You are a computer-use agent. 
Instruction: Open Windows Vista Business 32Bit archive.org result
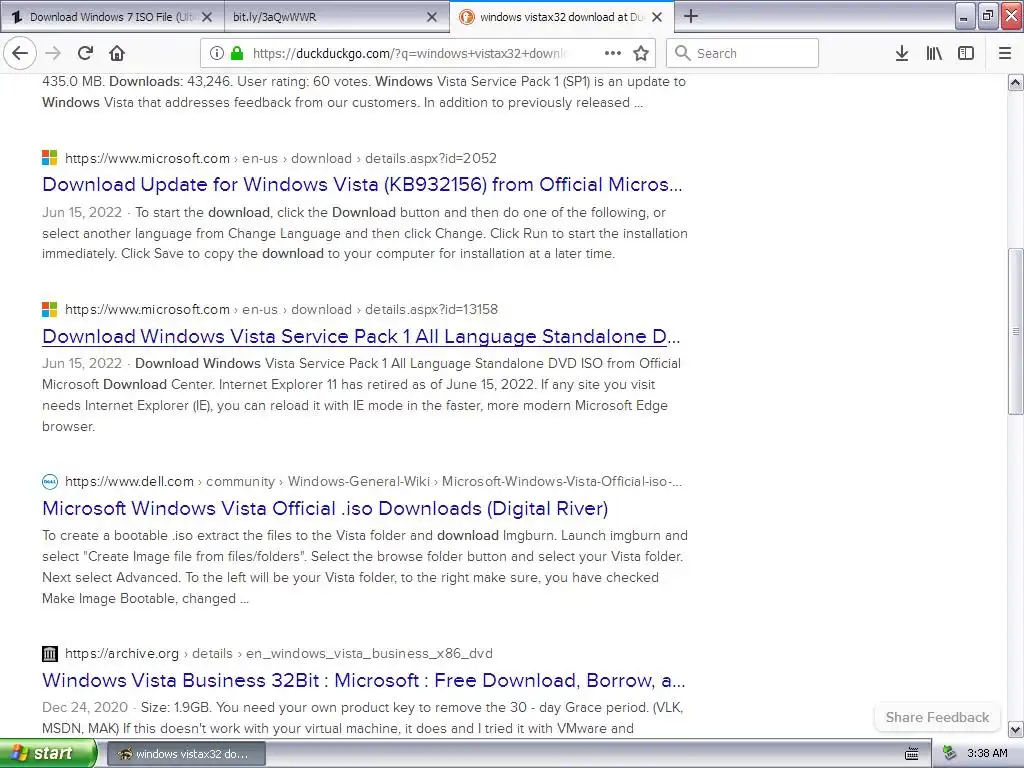[x=364, y=680]
